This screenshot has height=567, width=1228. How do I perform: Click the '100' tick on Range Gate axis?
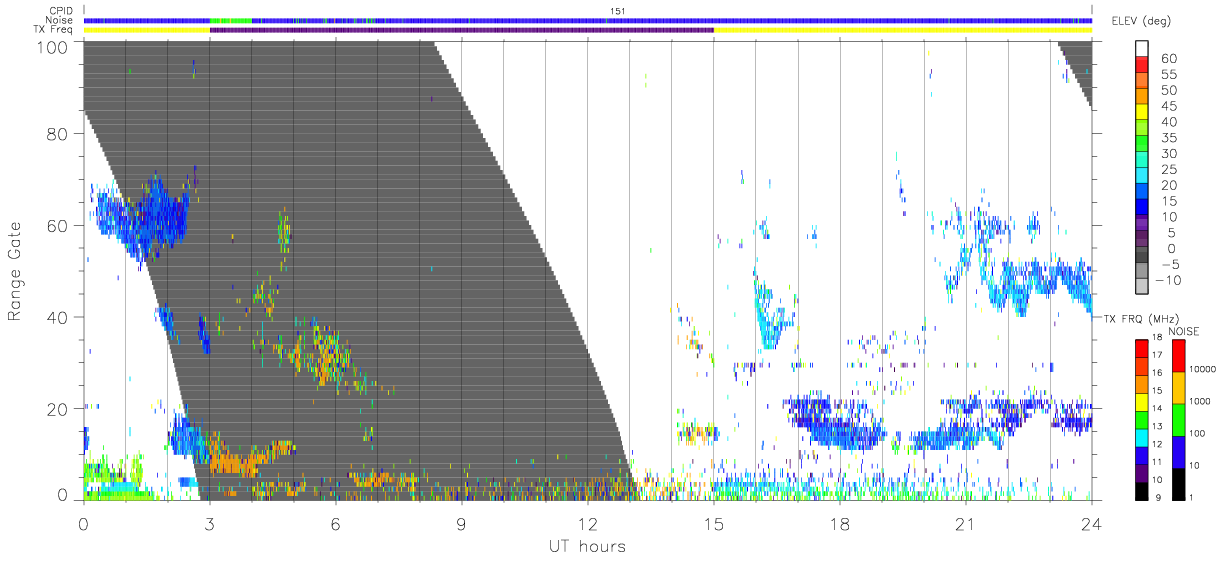(x=54, y=47)
